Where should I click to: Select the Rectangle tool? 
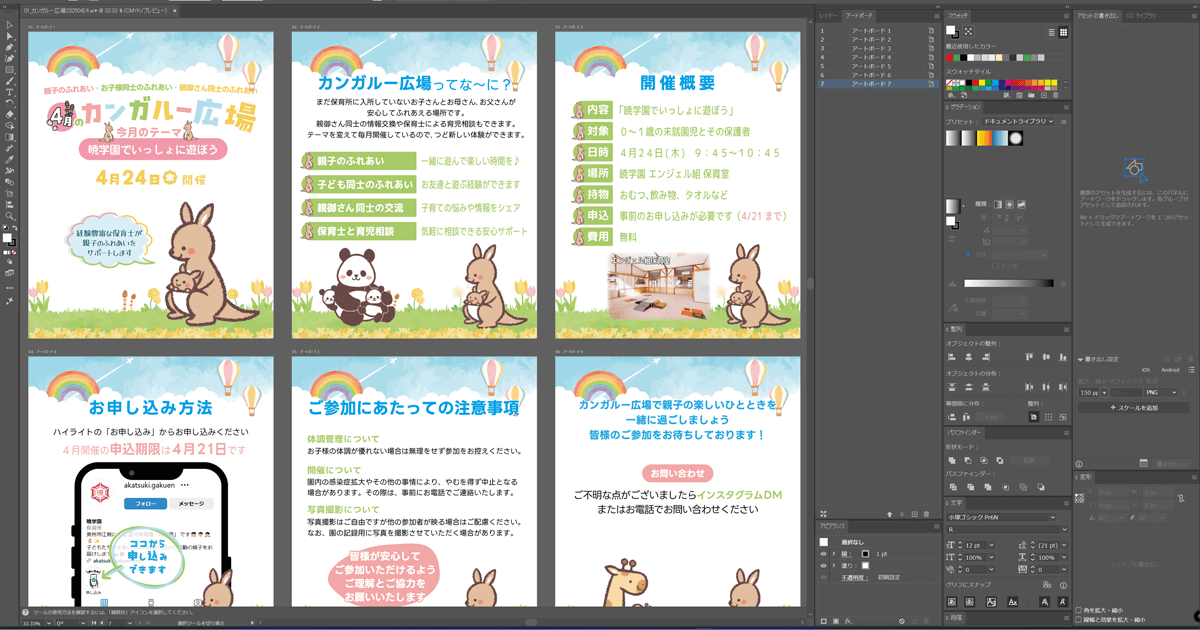tap(9, 70)
